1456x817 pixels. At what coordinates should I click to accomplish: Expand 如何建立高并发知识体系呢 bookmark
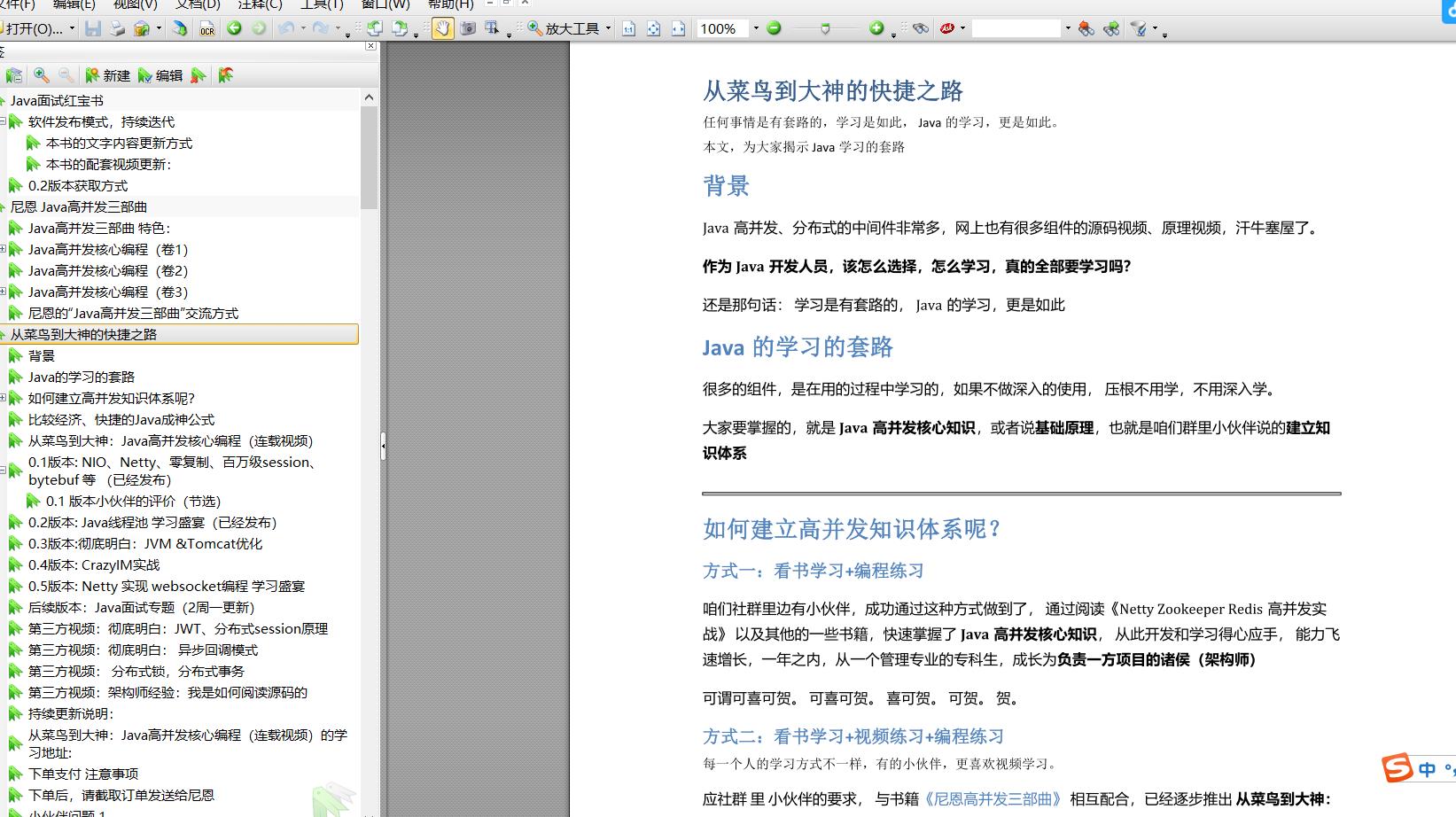[x=3, y=398]
